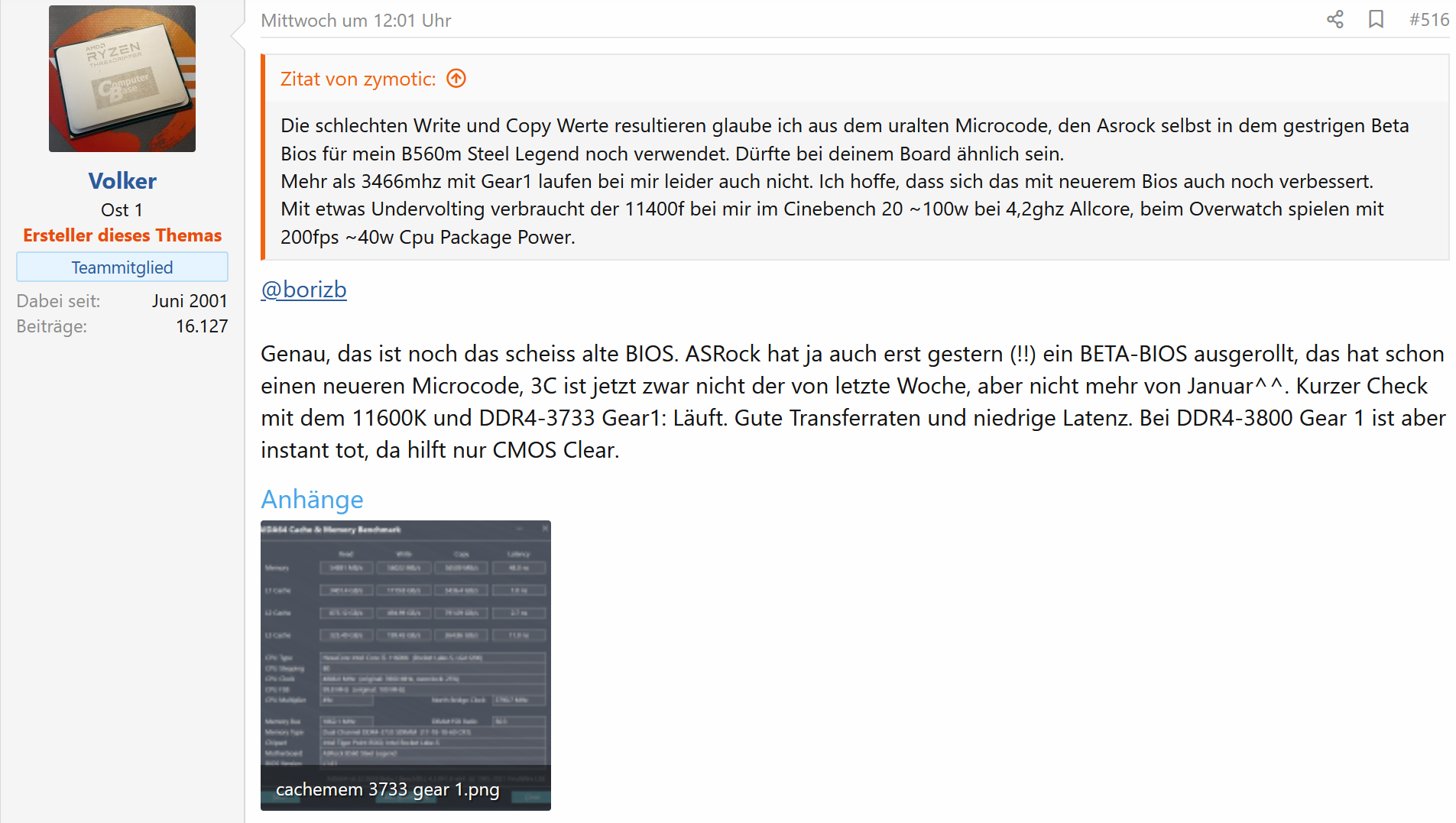Click the 'Ersteller dieses Themas' label
The width and height of the screenshot is (1456, 823).
pos(122,235)
